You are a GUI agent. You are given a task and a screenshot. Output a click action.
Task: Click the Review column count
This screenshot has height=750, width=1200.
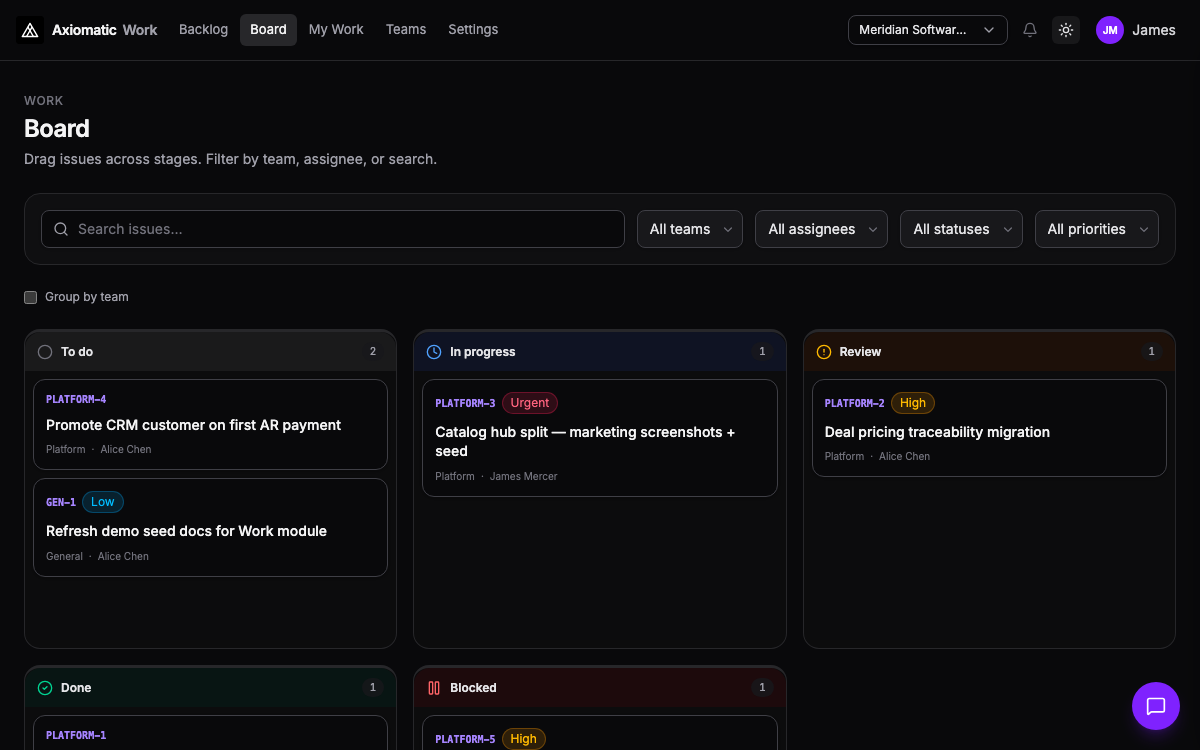click(x=1151, y=352)
